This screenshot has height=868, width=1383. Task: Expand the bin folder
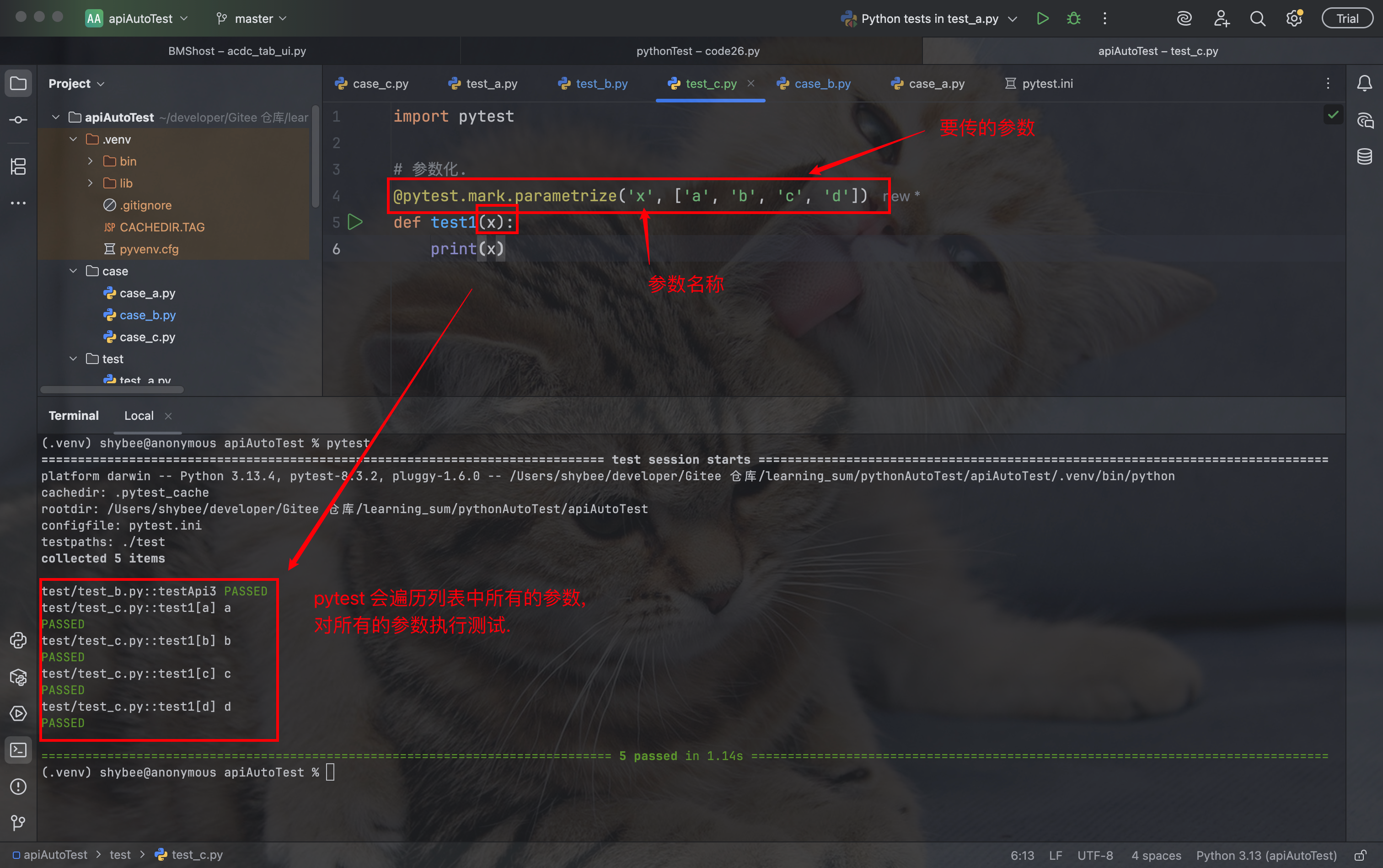pyautogui.click(x=91, y=161)
